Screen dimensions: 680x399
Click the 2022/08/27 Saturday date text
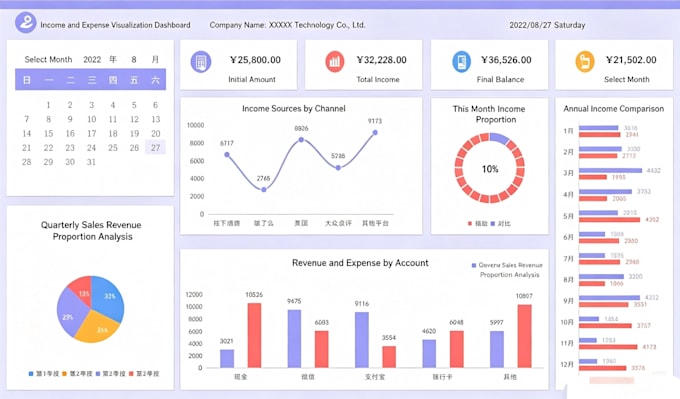click(547, 25)
